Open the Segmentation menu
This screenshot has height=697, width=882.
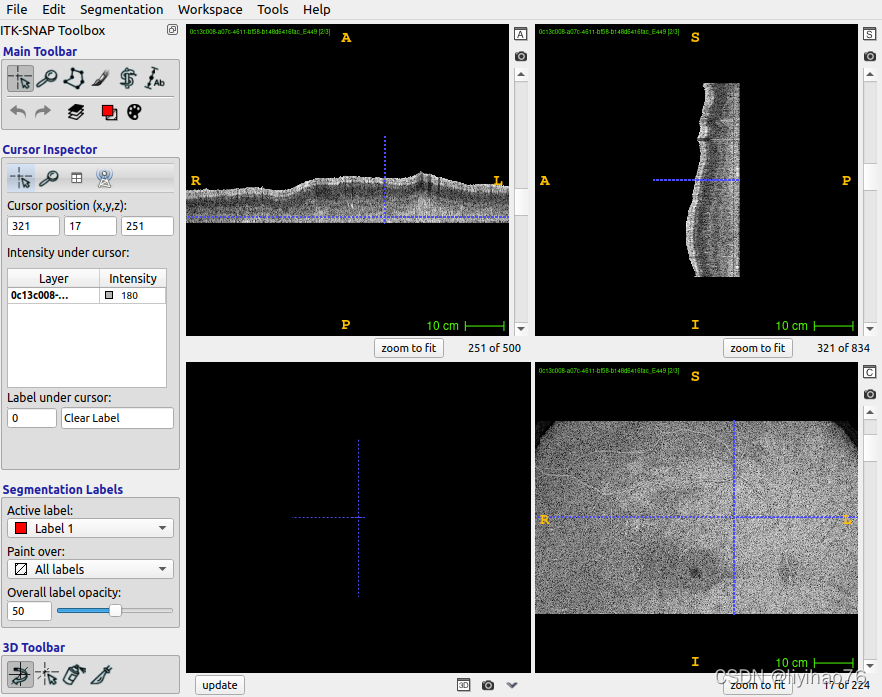pos(122,10)
